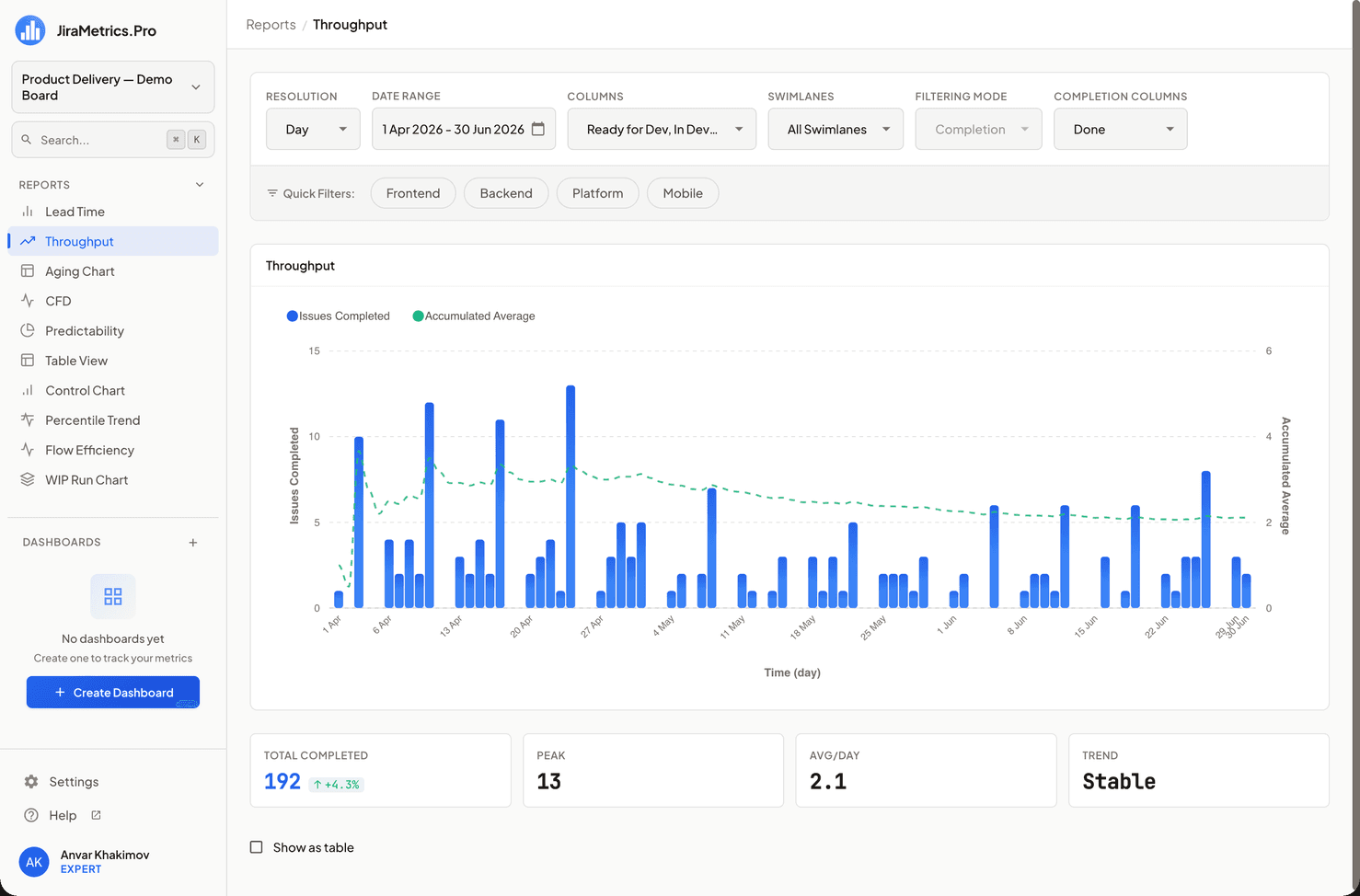
Task: Click the Trend Stable stat card
Action: (1199, 771)
